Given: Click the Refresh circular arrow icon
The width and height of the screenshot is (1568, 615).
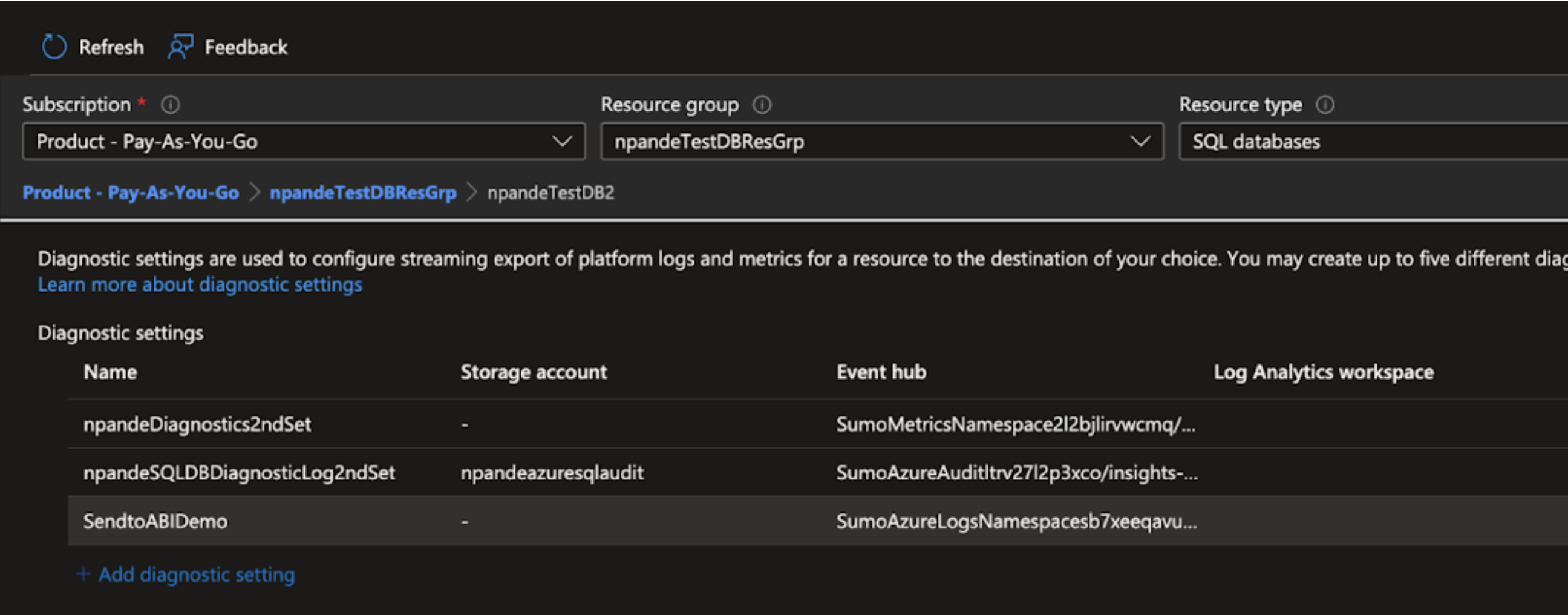Looking at the screenshot, I should point(54,47).
